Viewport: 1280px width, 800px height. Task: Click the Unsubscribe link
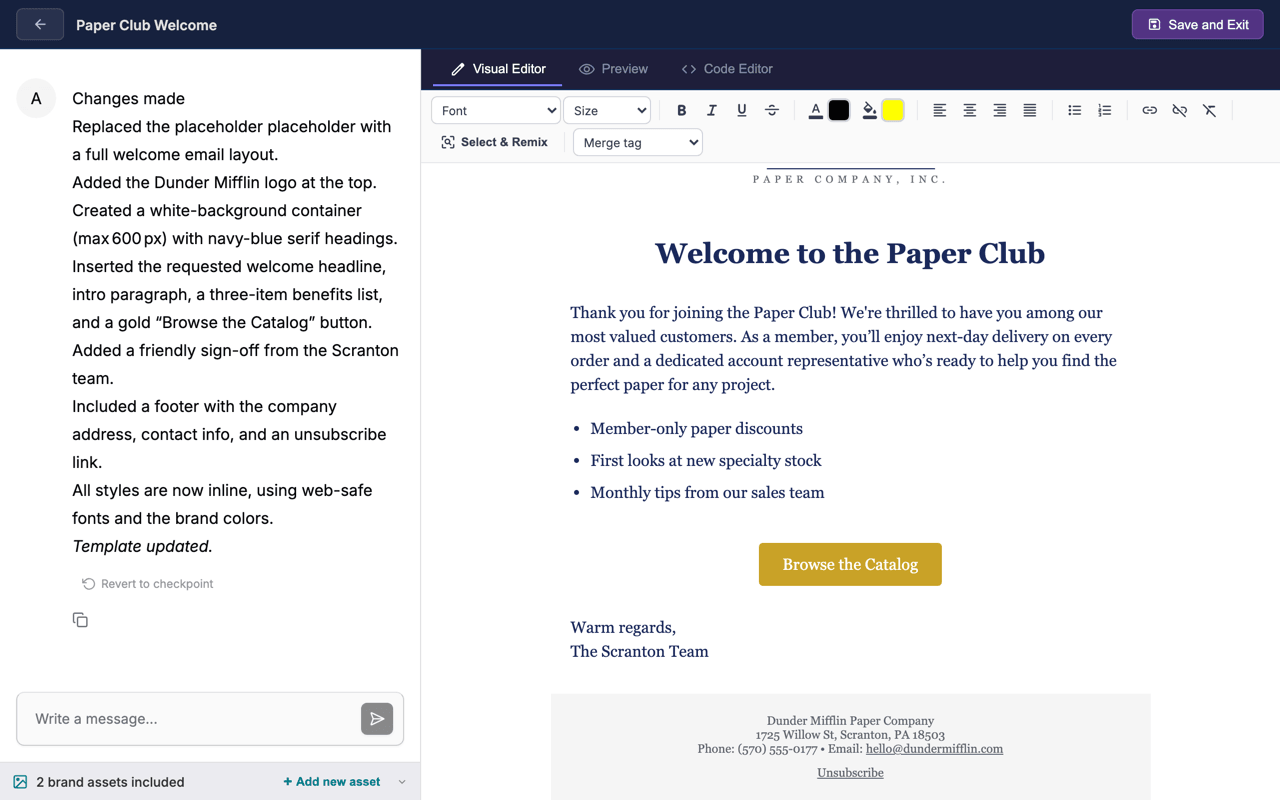pyautogui.click(x=850, y=773)
